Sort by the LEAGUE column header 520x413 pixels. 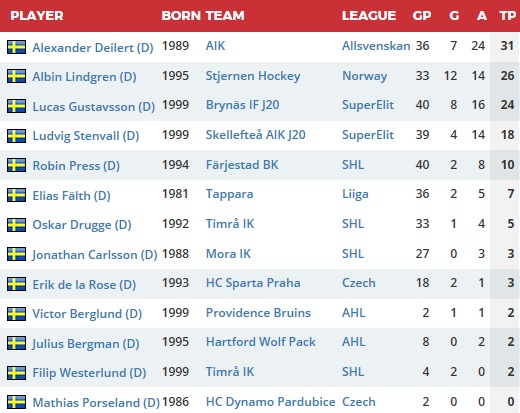click(x=369, y=16)
